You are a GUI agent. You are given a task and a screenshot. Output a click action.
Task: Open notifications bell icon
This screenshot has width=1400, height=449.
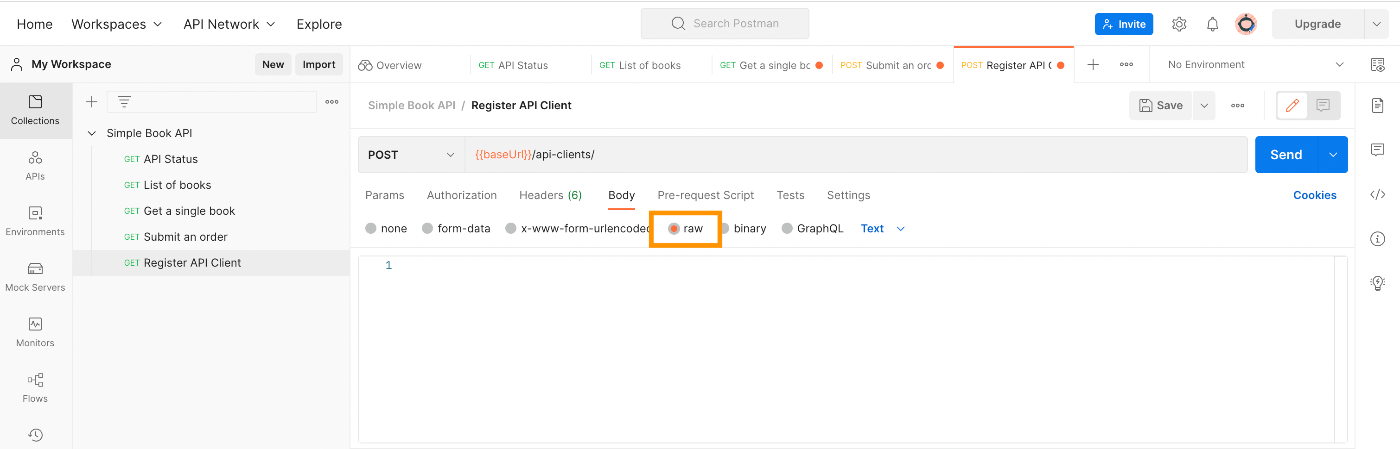[1212, 24]
